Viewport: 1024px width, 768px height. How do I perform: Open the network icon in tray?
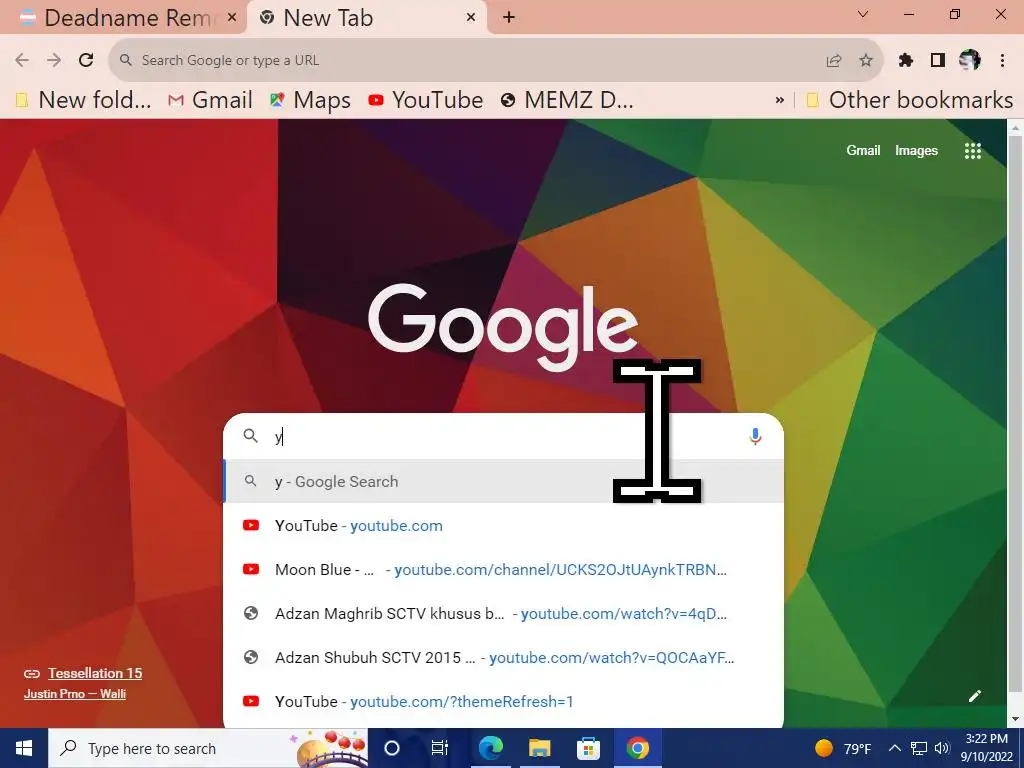point(919,748)
